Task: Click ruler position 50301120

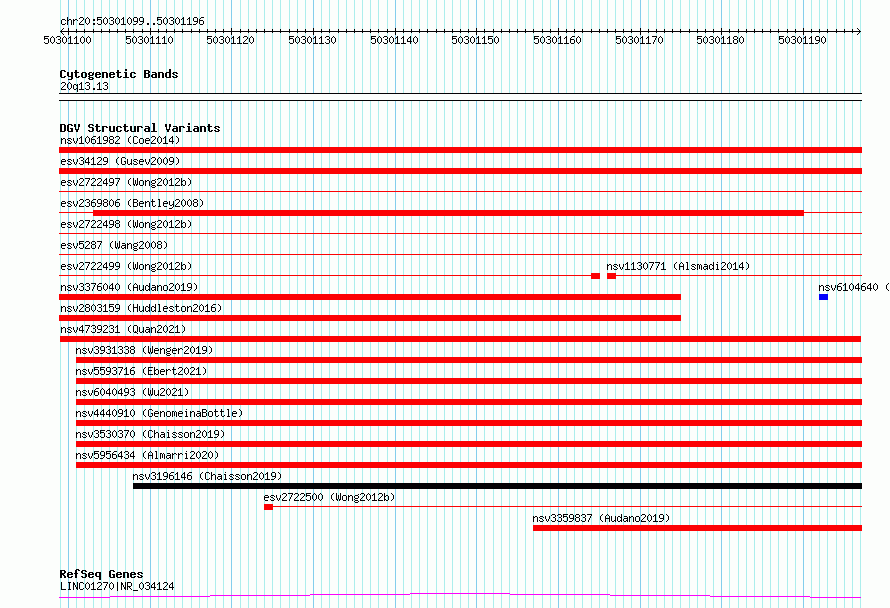Action: (x=230, y=40)
